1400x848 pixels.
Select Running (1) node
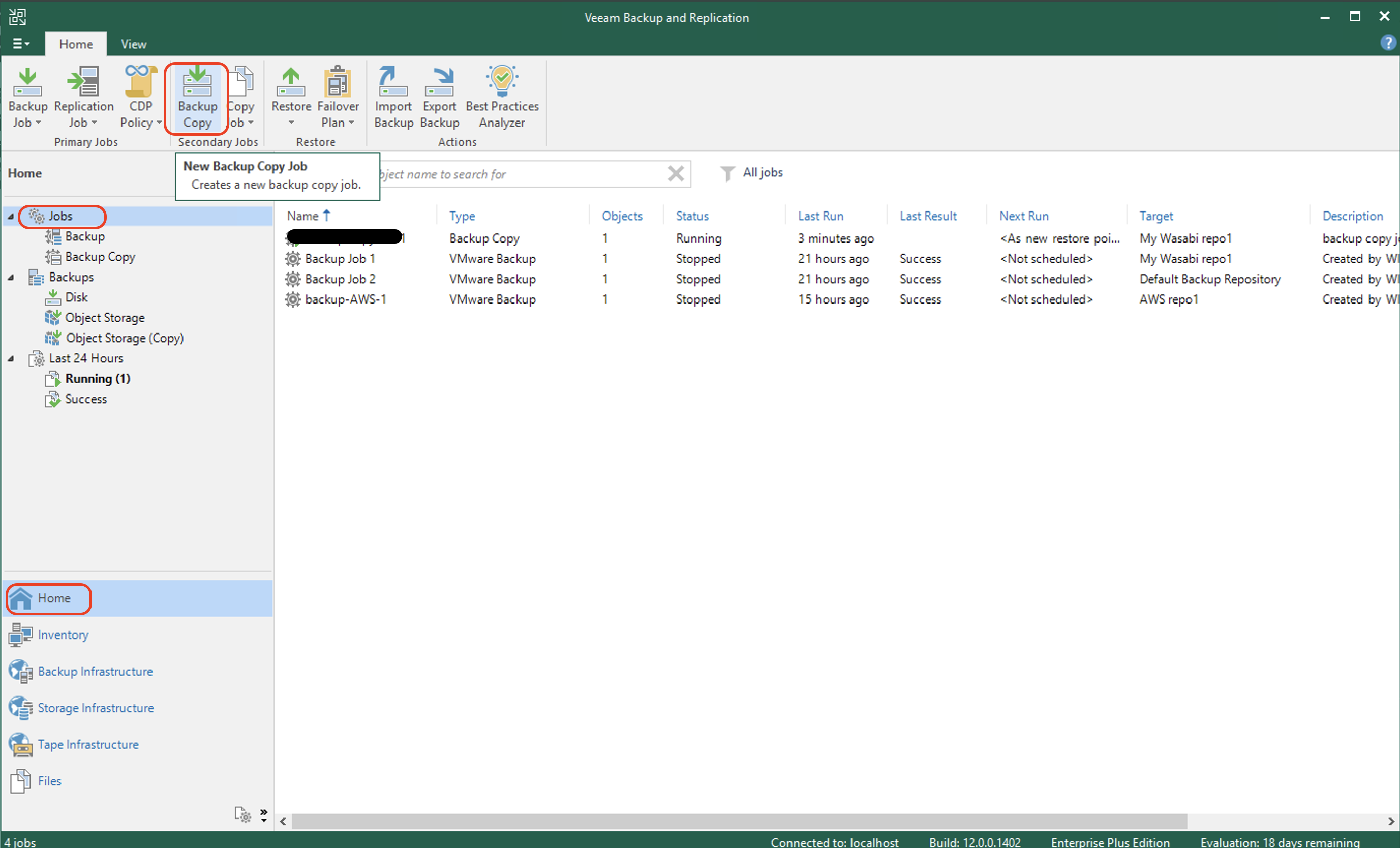tap(97, 379)
